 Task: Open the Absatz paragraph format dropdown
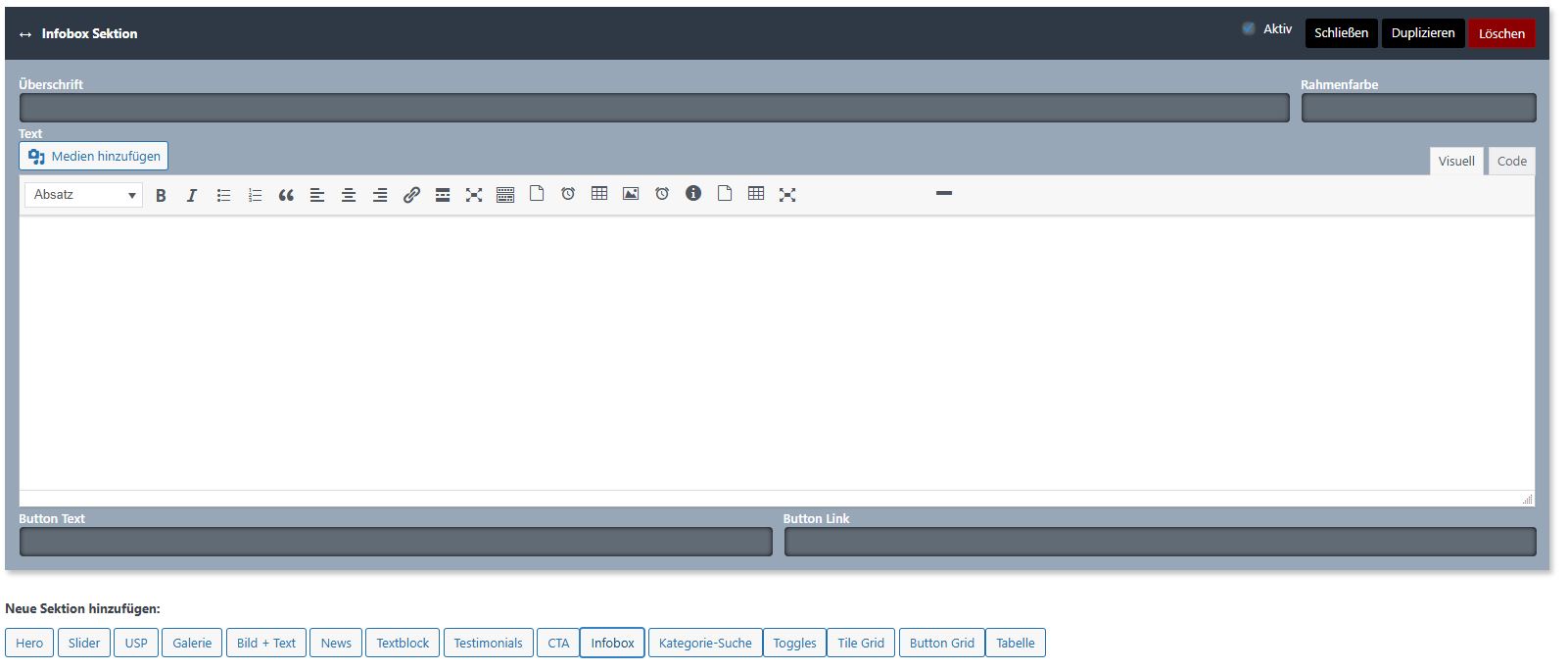(83, 195)
